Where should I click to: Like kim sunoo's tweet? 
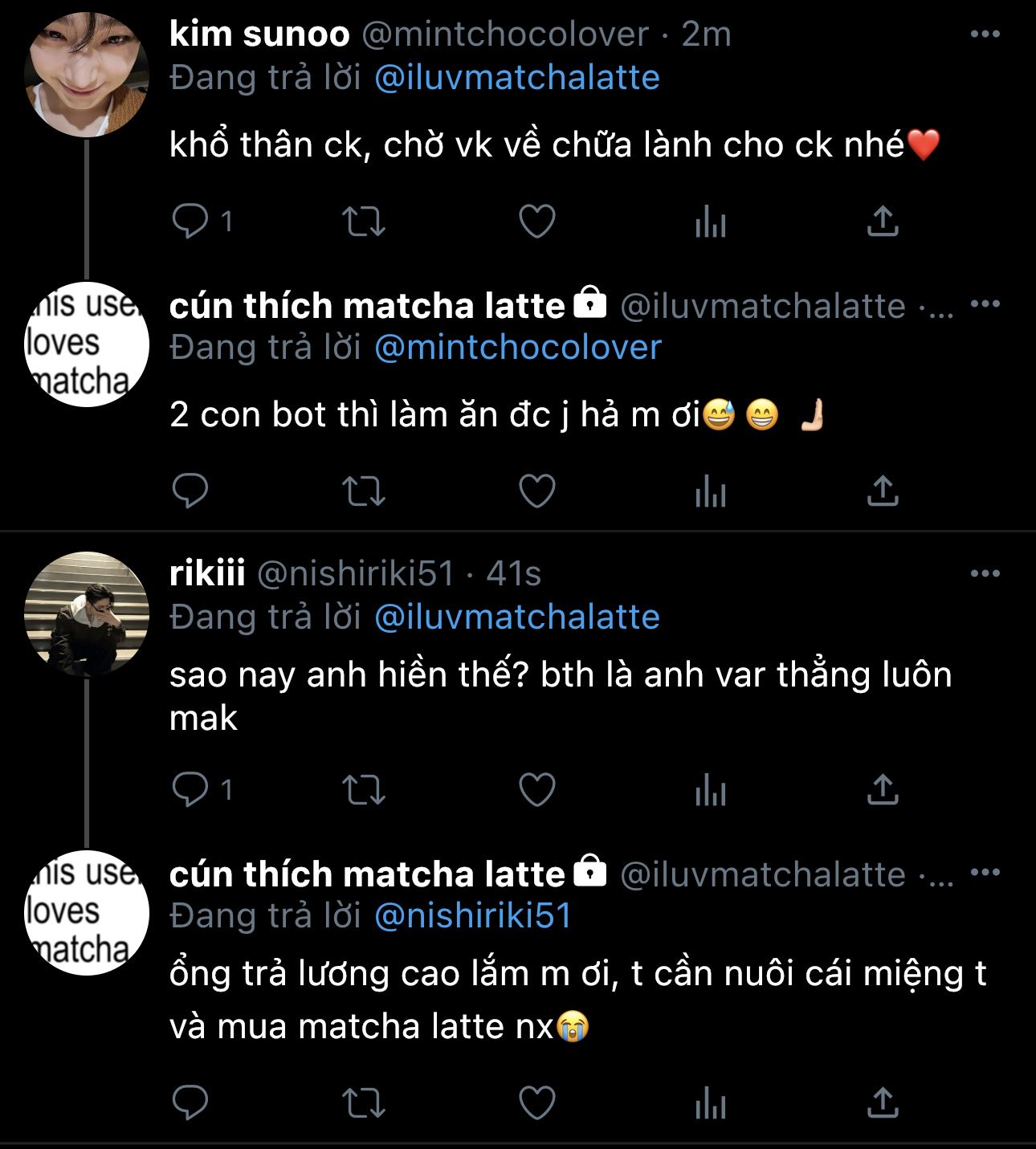537,222
